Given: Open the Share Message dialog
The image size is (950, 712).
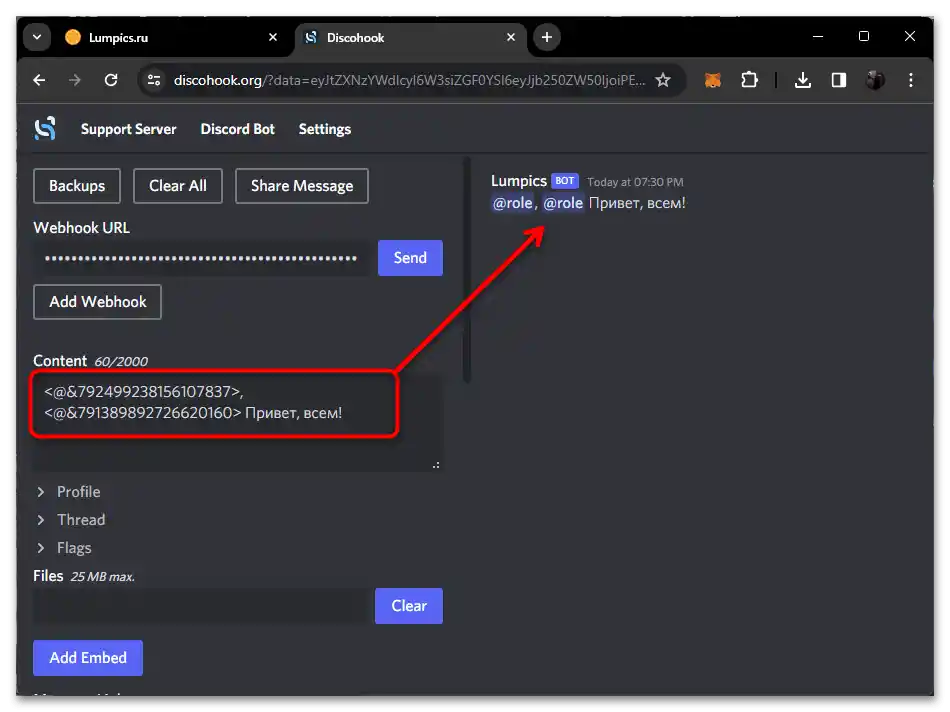Looking at the screenshot, I should coord(301,185).
